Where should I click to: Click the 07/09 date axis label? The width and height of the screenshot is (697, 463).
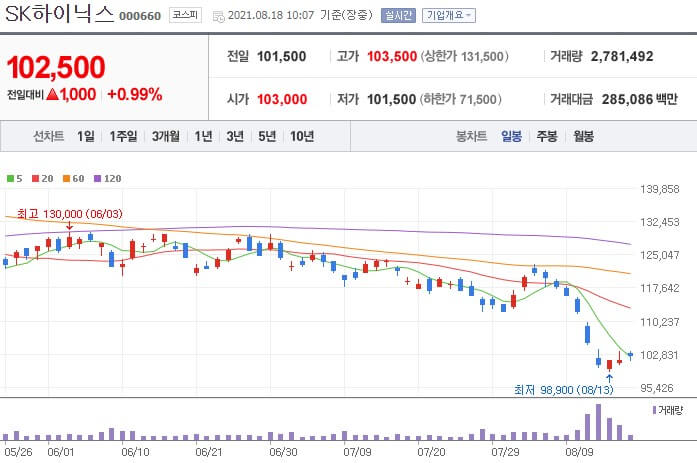357,452
